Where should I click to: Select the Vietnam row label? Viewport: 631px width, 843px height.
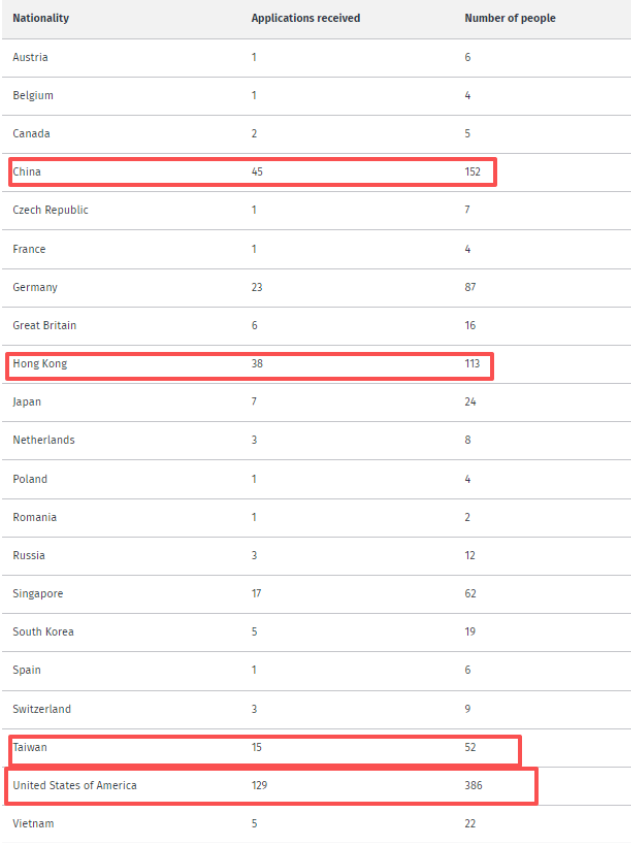pos(33,824)
